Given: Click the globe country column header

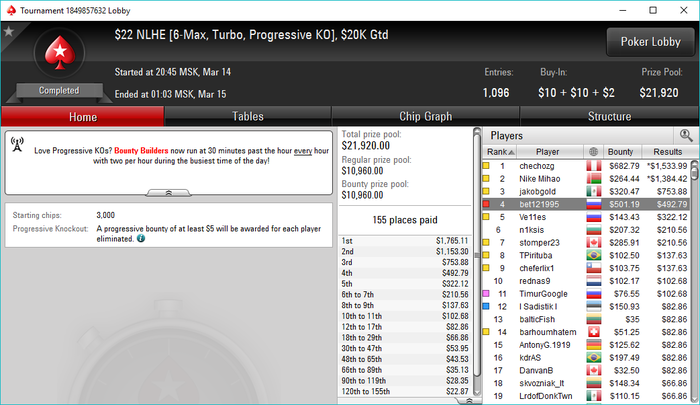Looking at the screenshot, I should 593,152.
